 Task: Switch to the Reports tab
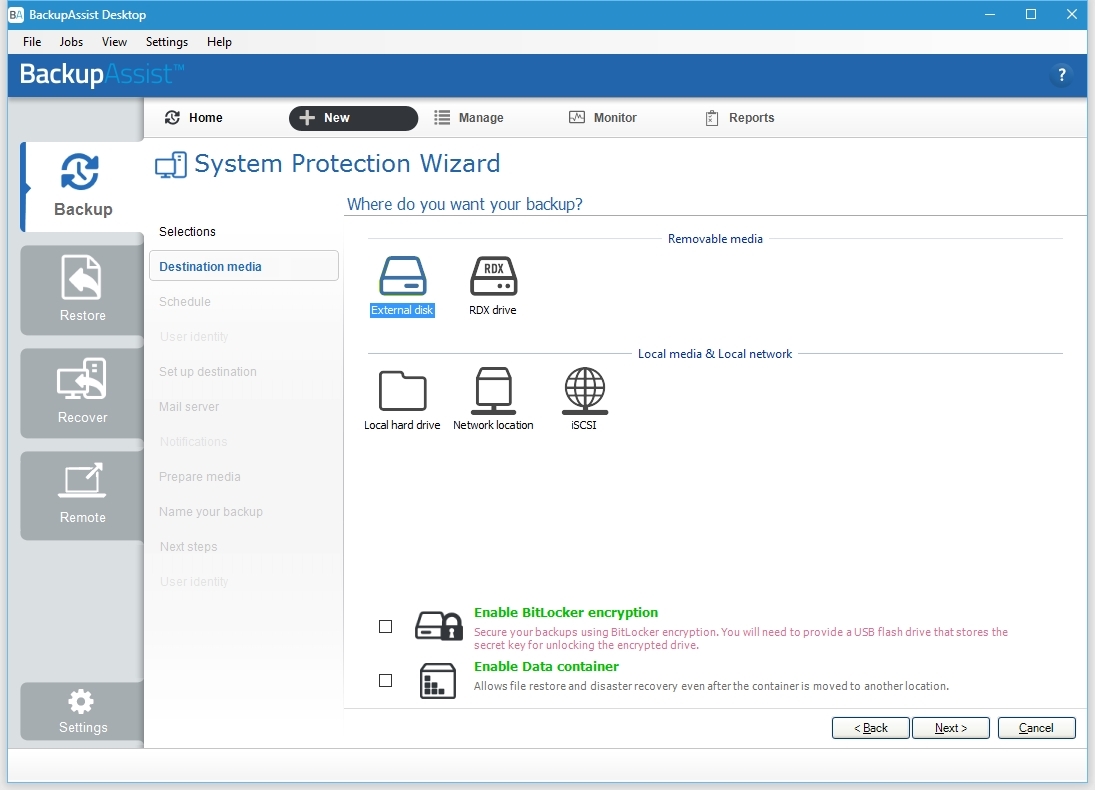[x=740, y=118]
